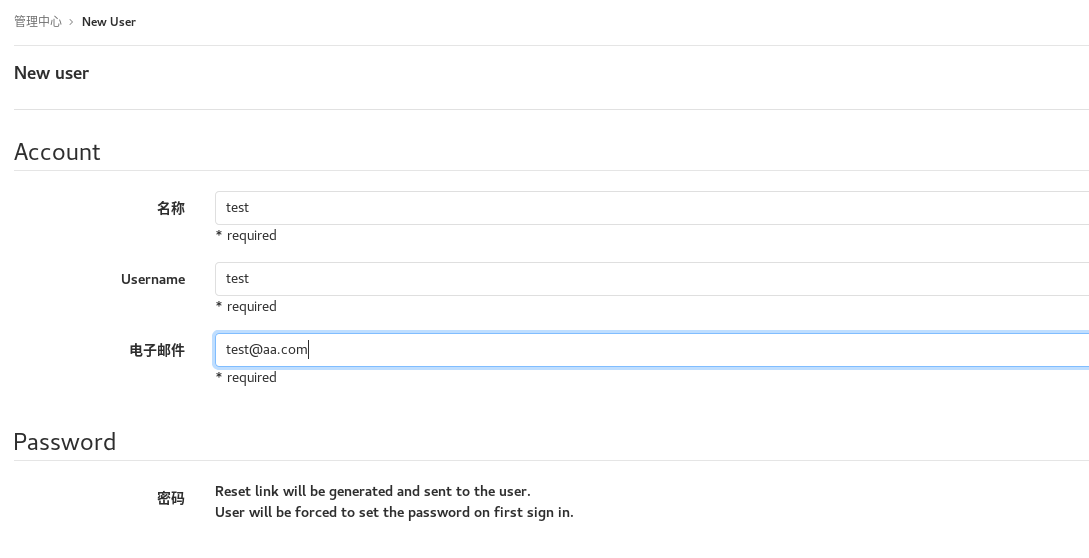Click the New user page heading

coord(52,73)
